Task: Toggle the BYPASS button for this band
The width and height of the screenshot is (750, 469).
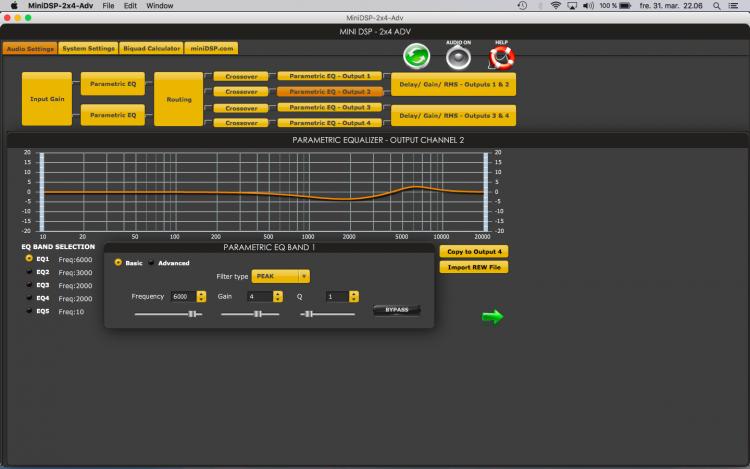Action: click(x=397, y=310)
